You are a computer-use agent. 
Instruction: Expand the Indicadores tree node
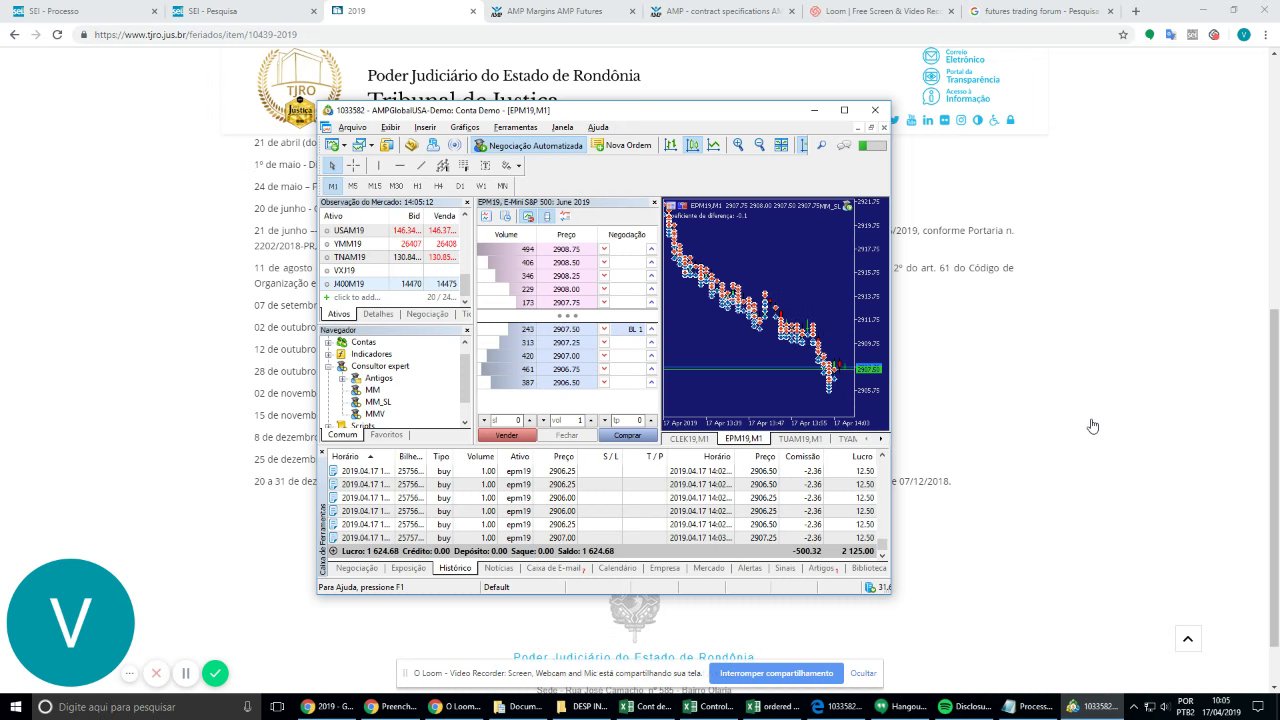328,354
